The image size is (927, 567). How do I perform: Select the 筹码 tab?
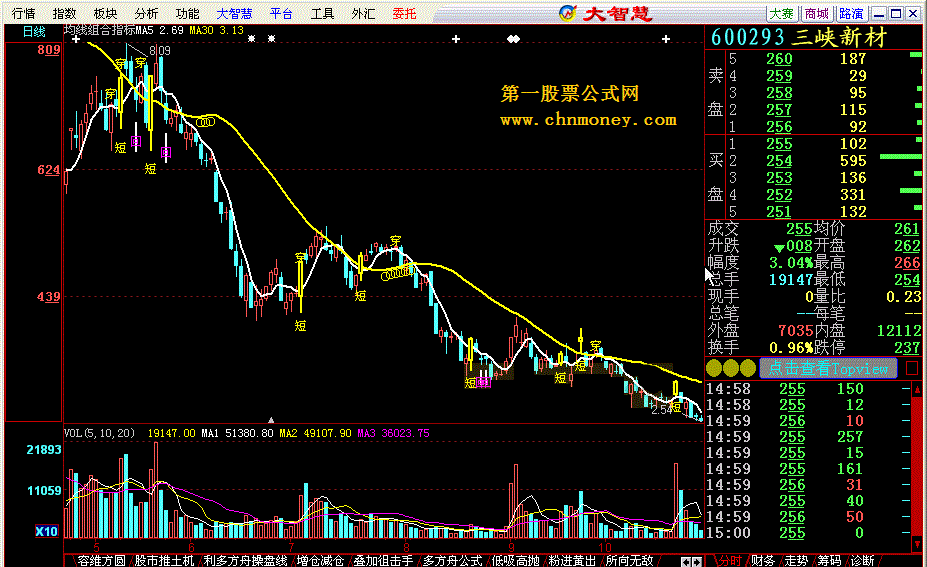point(829,560)
